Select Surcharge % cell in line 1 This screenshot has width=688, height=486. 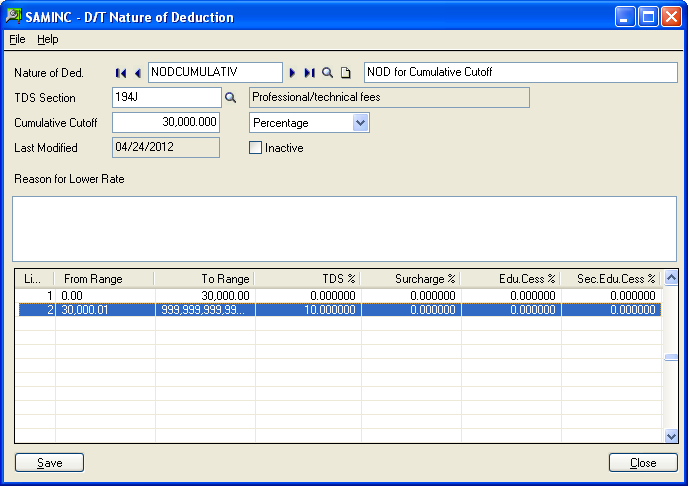tap(412, 296)
